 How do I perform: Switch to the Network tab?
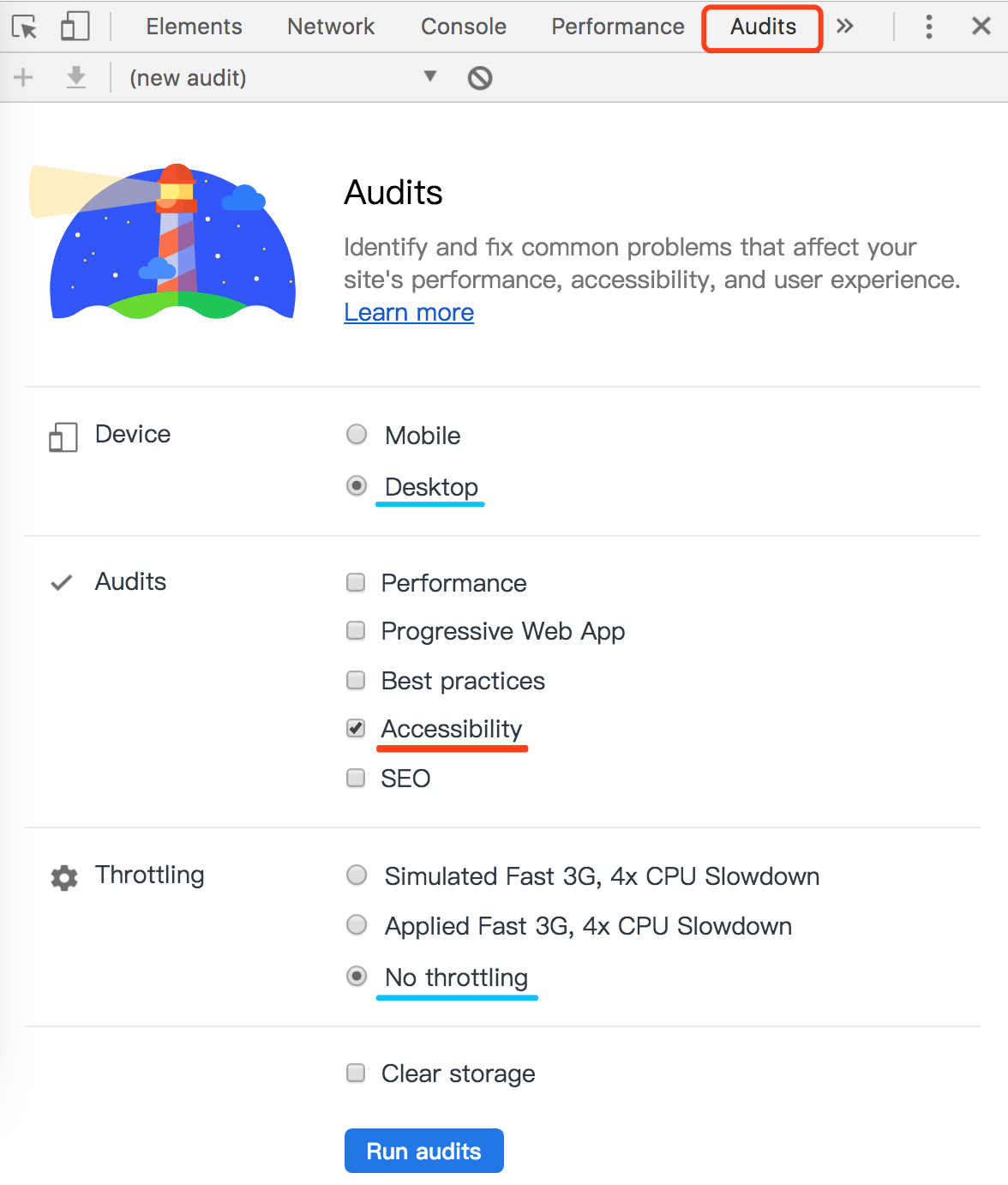(x=331, y=27)
